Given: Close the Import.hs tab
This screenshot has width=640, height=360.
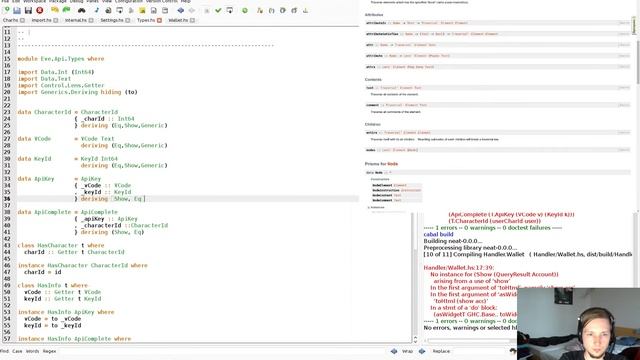Looking at the screenshot, I should pyautogui.click(x=56, y=20).
